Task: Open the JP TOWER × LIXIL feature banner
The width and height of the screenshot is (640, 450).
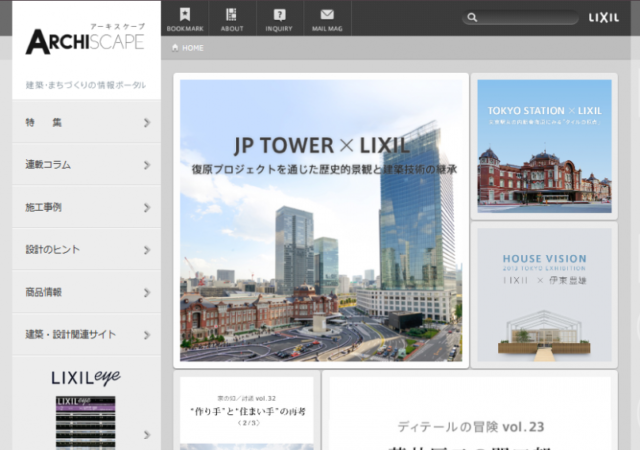Action: [x=321, y=221]
